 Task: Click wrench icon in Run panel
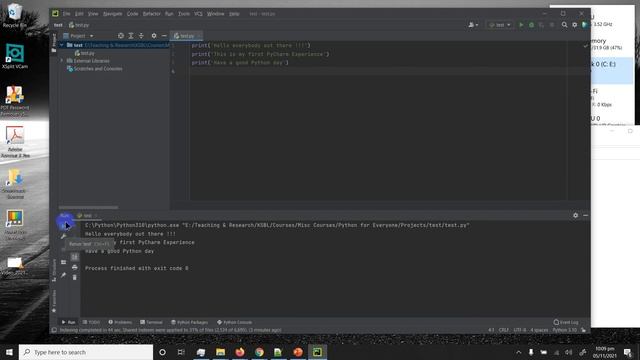point(63,236)
